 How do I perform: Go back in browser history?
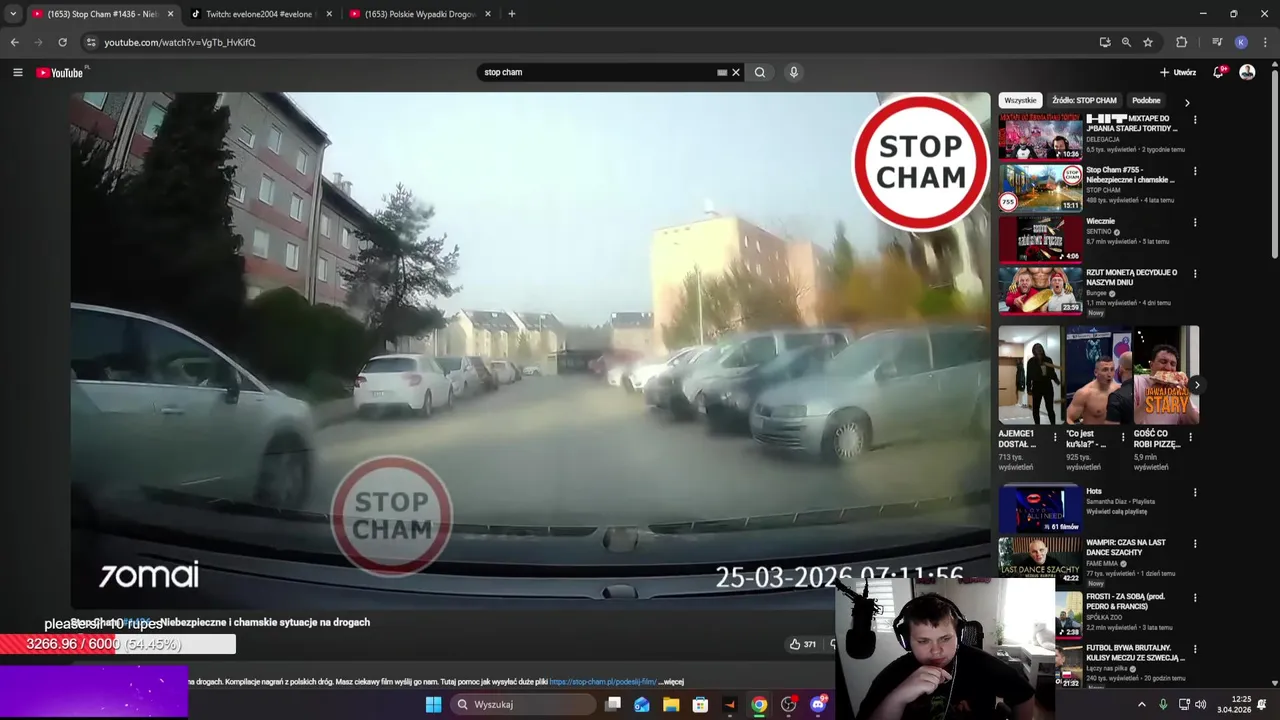coord(14,42)
